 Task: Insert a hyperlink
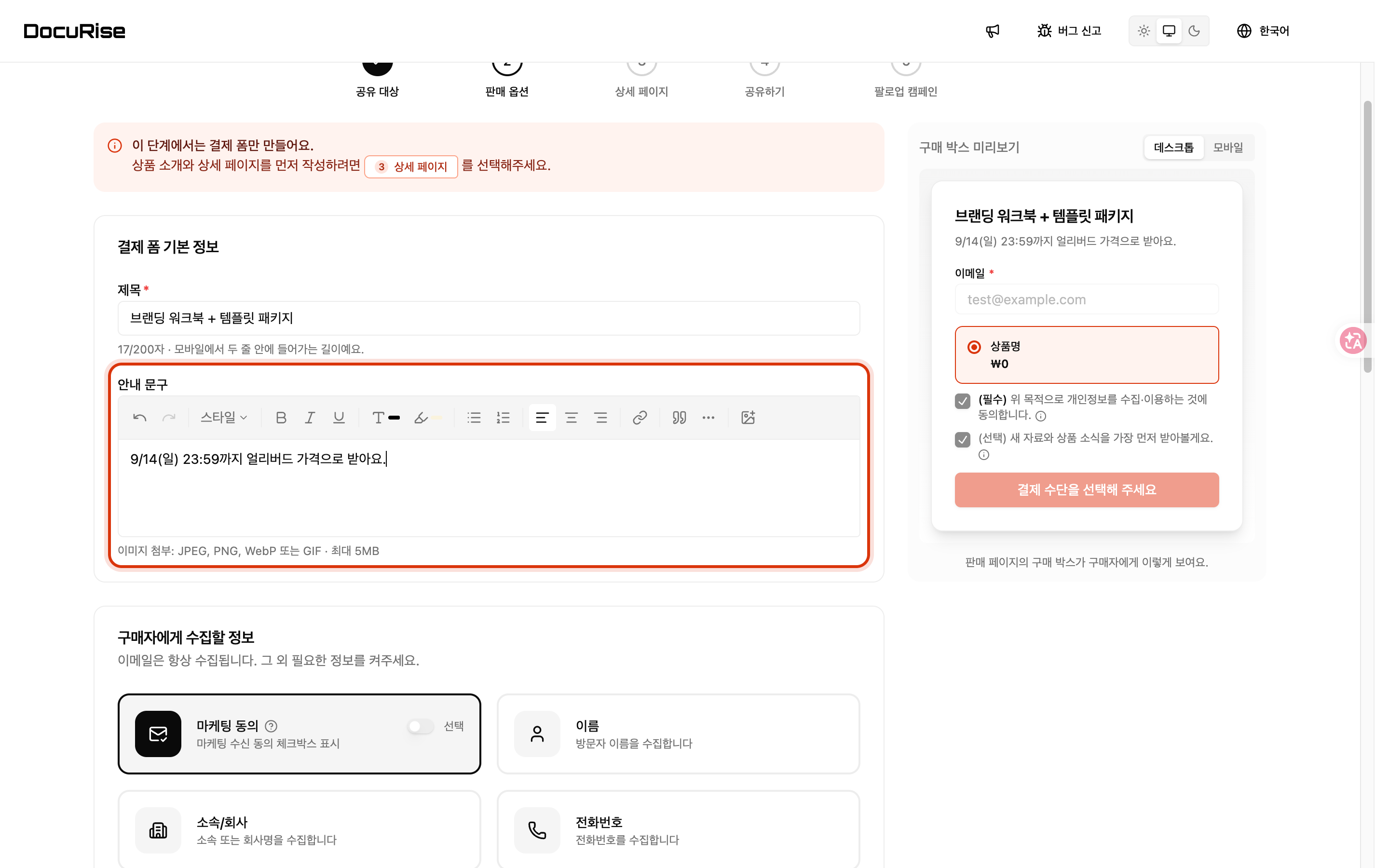(640, 417)
